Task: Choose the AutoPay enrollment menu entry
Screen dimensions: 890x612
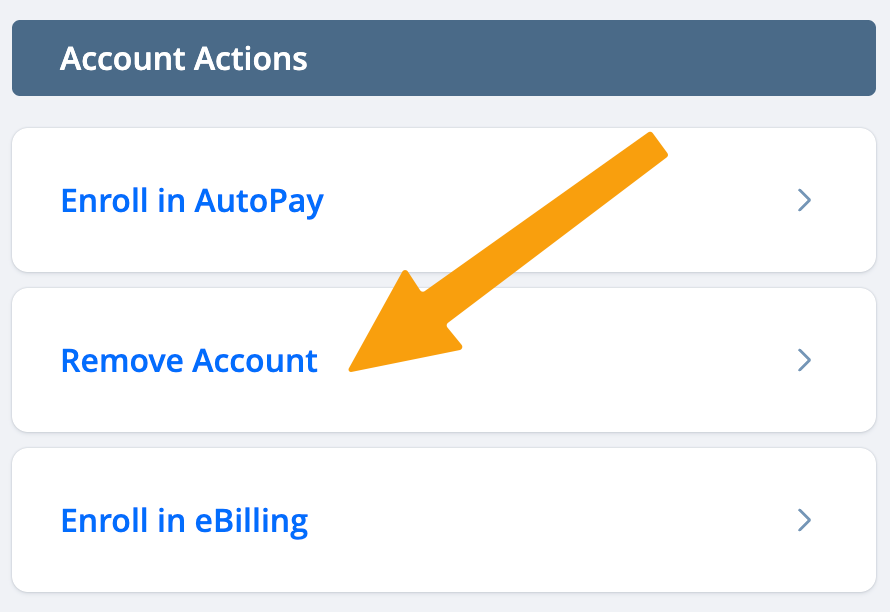Action: point(444,200)
